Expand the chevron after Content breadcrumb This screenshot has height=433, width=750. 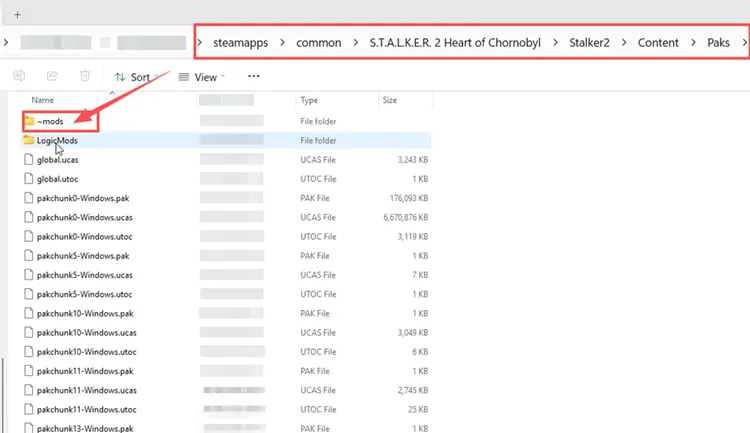[693, 43]
